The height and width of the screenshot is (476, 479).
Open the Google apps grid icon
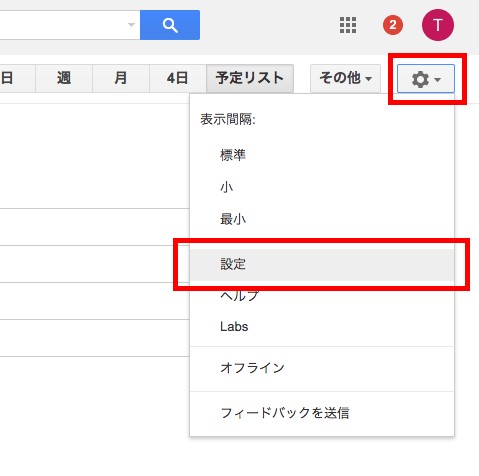pos(348,25)
